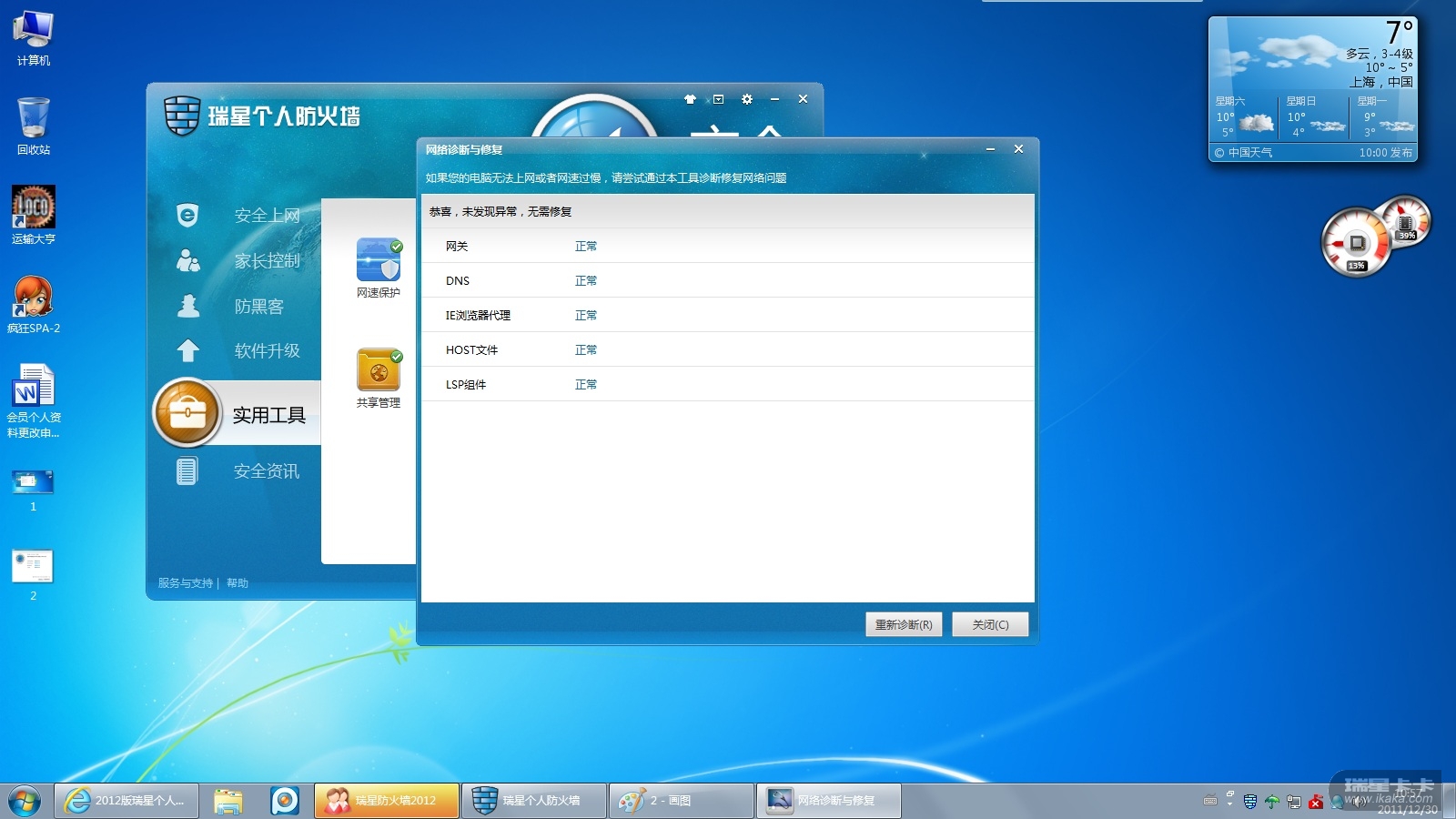Click the Windows Start button
1456x819 pixels.
pos(25,801)
